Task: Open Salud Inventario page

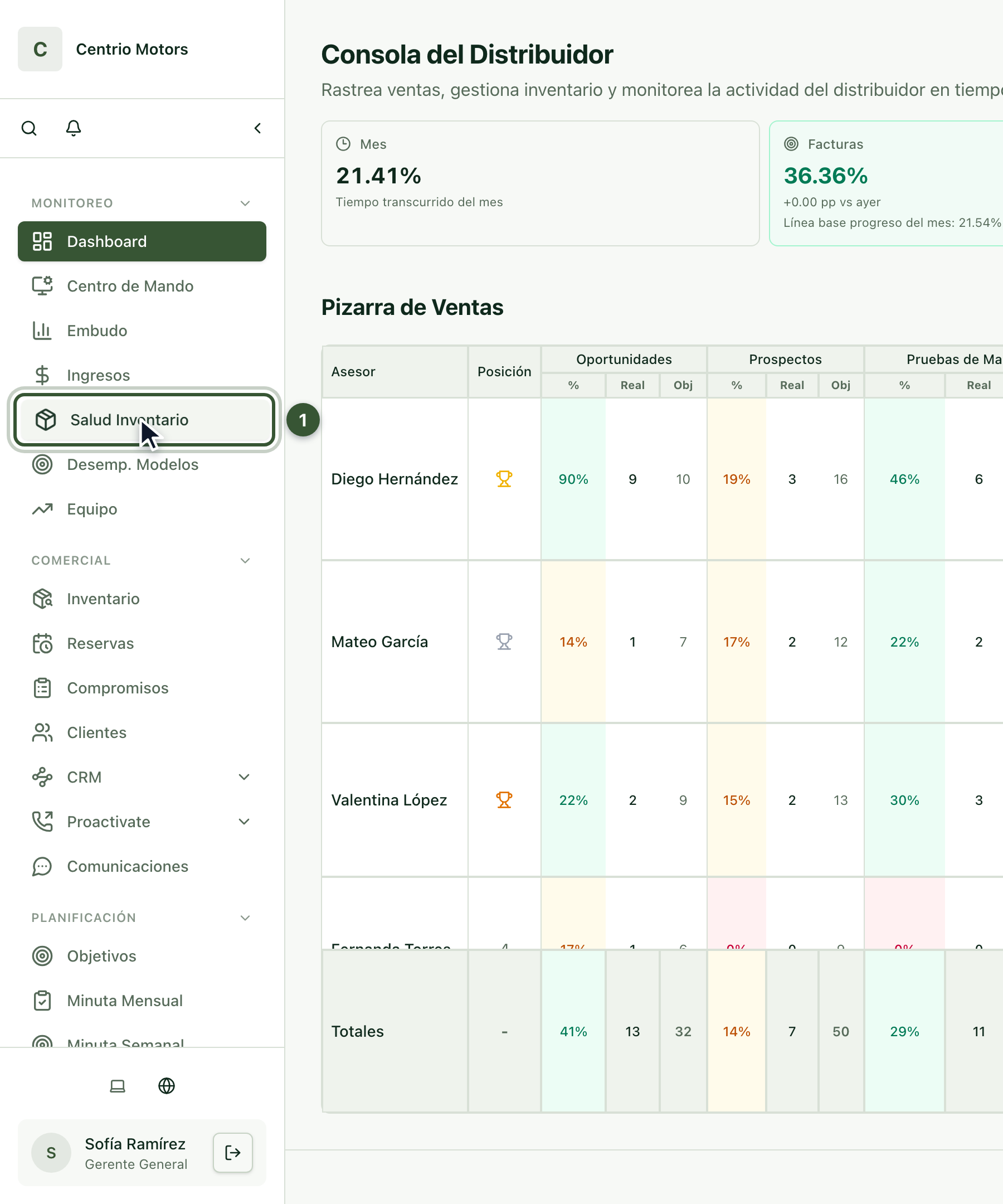Action: click(144, 420)
